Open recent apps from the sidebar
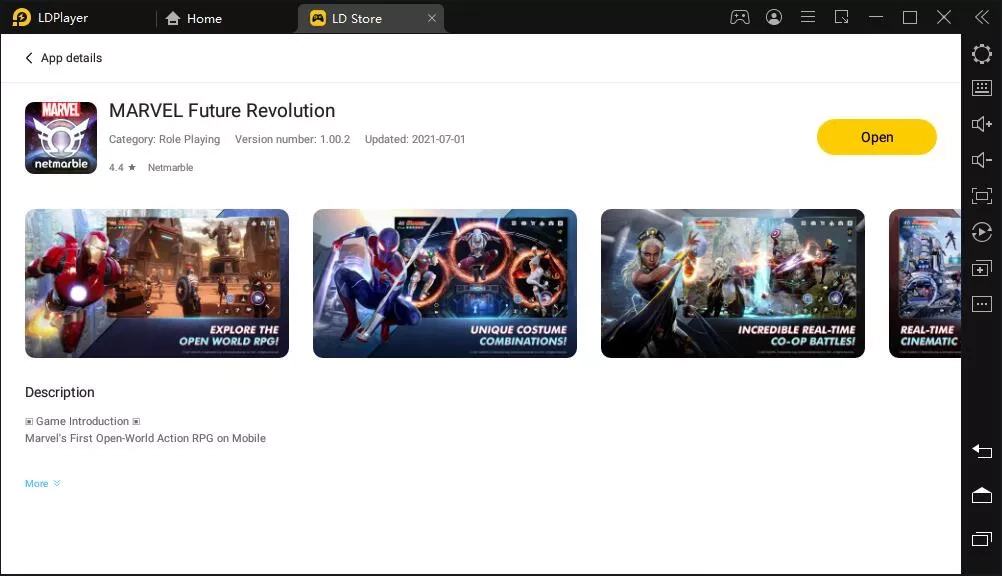 pyautogui.click(x=982, y=540)
